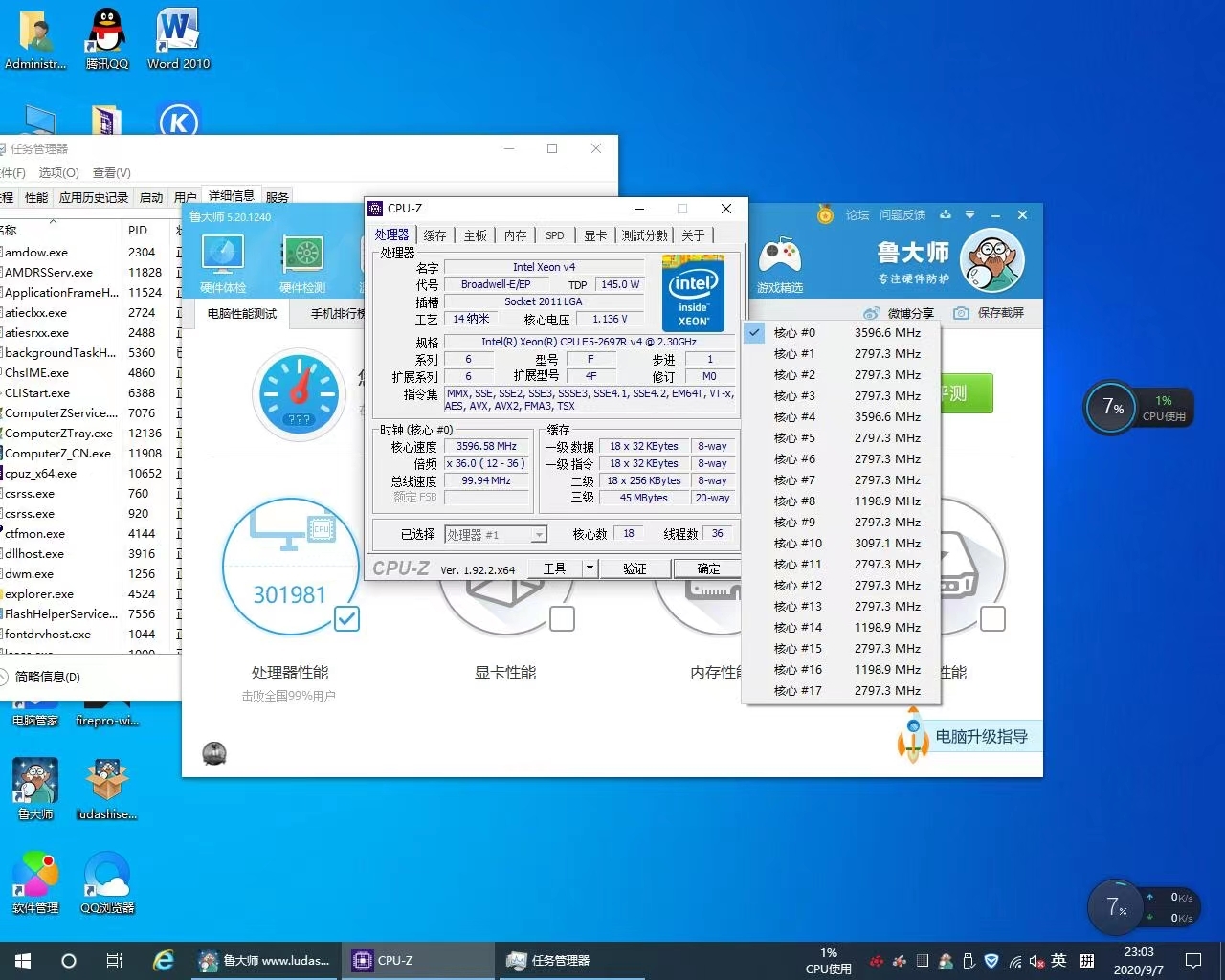The height and width of the screenshot is (980, 1225).
Task: Open the 工具 dropdown arrow in CPU-Z
Action: pos(590,568)
